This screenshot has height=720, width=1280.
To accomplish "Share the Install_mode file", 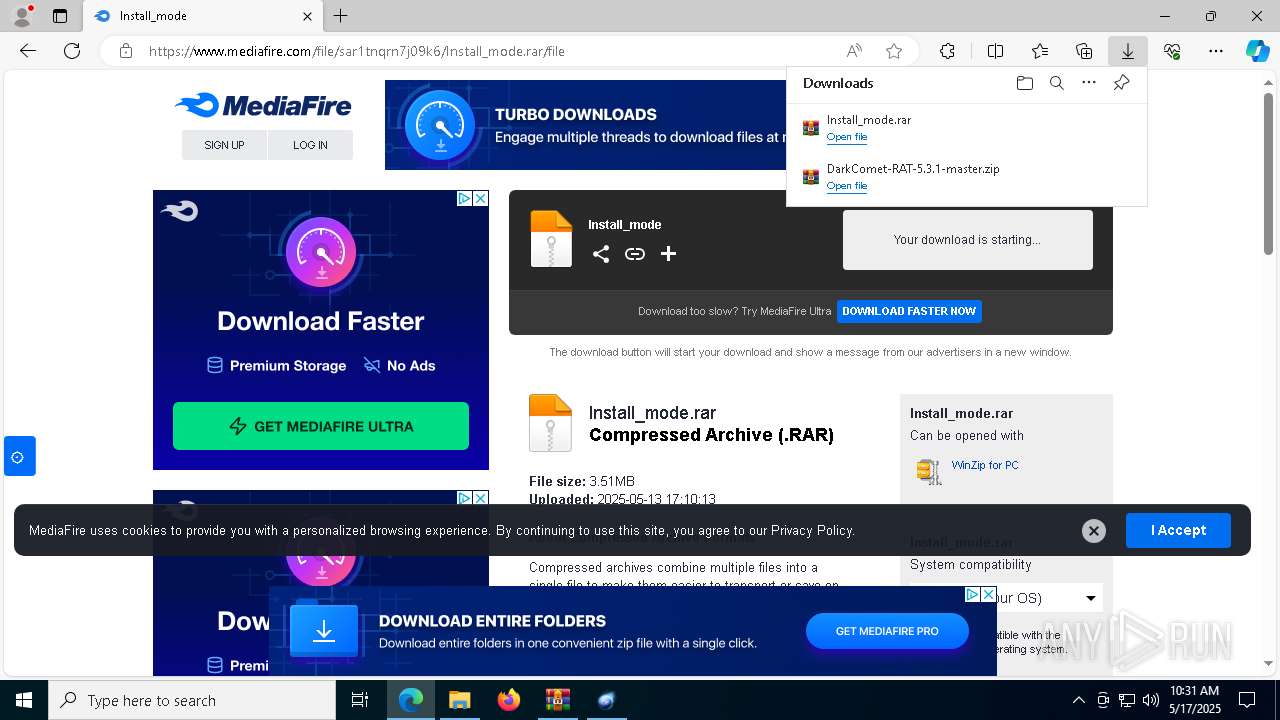I will (x=600, y=254).
